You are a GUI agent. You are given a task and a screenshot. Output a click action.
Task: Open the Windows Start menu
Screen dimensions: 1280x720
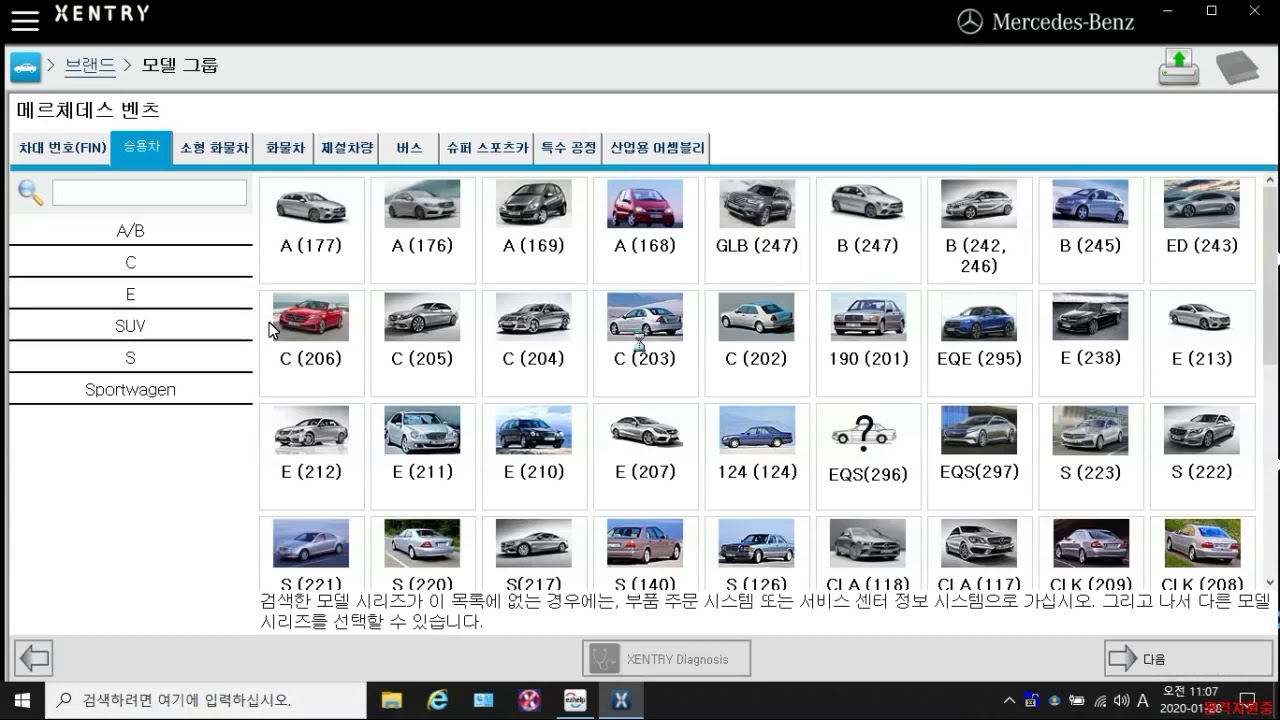[x=22, y=700]
